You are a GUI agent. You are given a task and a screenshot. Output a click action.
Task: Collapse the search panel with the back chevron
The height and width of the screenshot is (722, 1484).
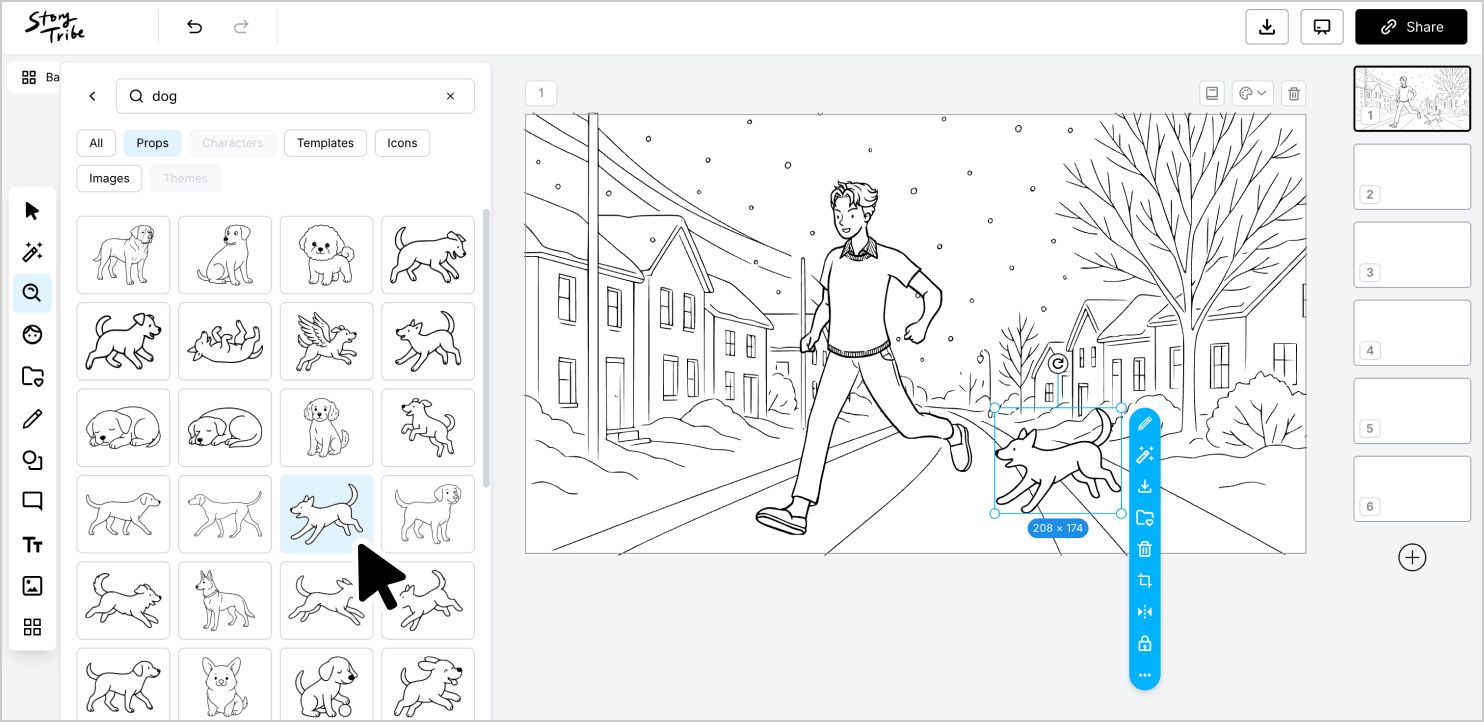(x=92, y=96)
